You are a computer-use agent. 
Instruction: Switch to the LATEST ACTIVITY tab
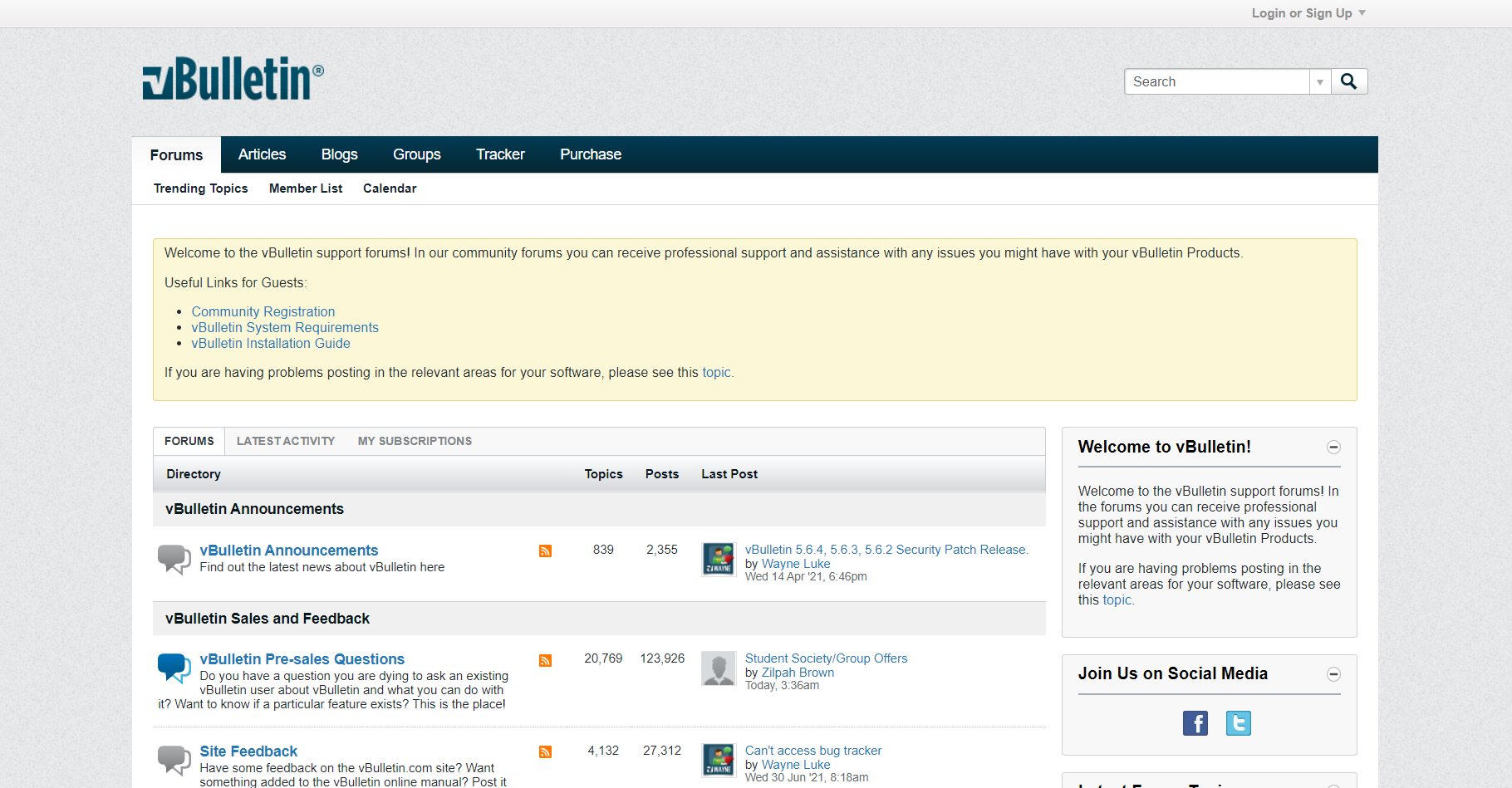[x=285, y=441]
